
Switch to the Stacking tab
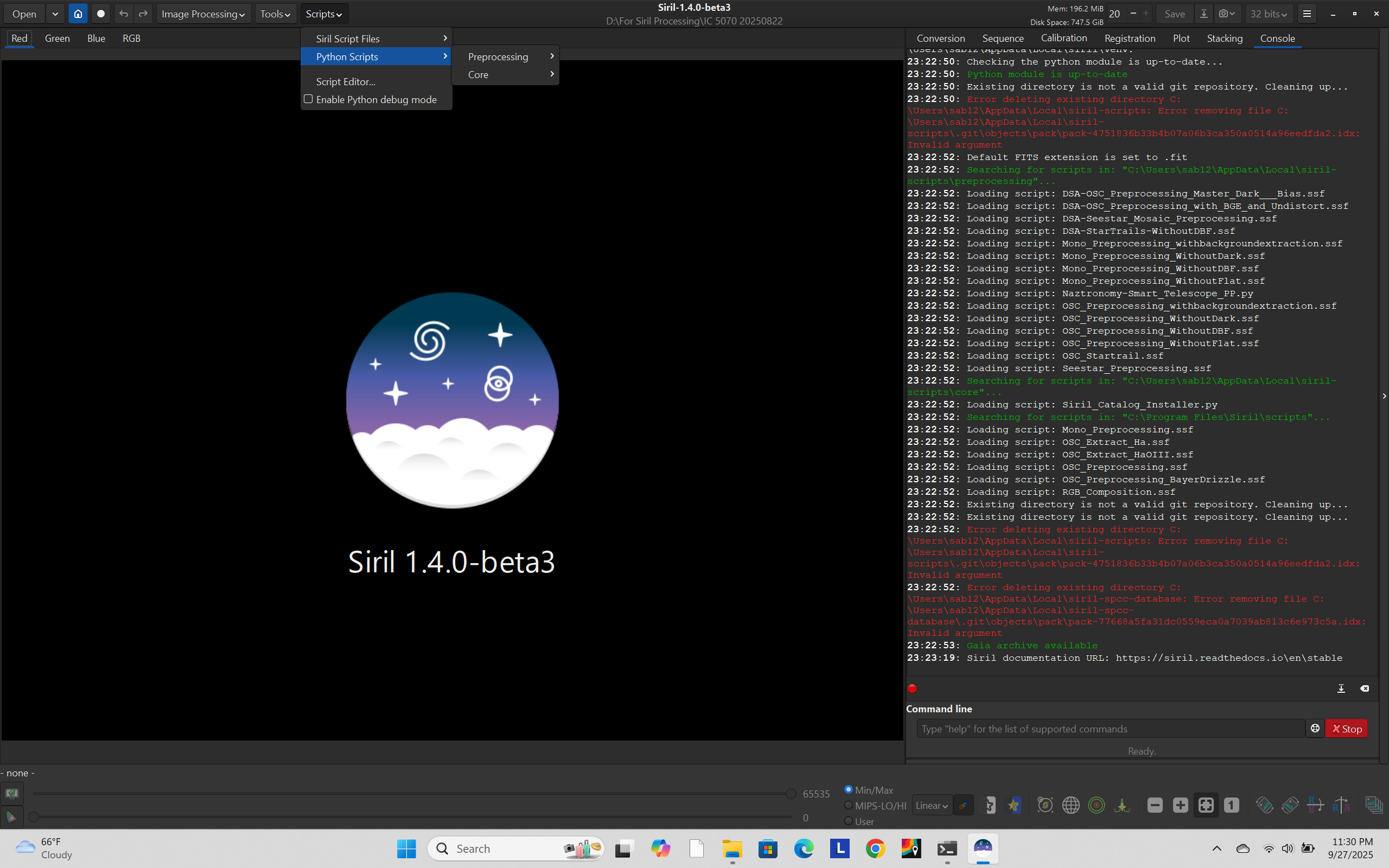(1224, 39)
